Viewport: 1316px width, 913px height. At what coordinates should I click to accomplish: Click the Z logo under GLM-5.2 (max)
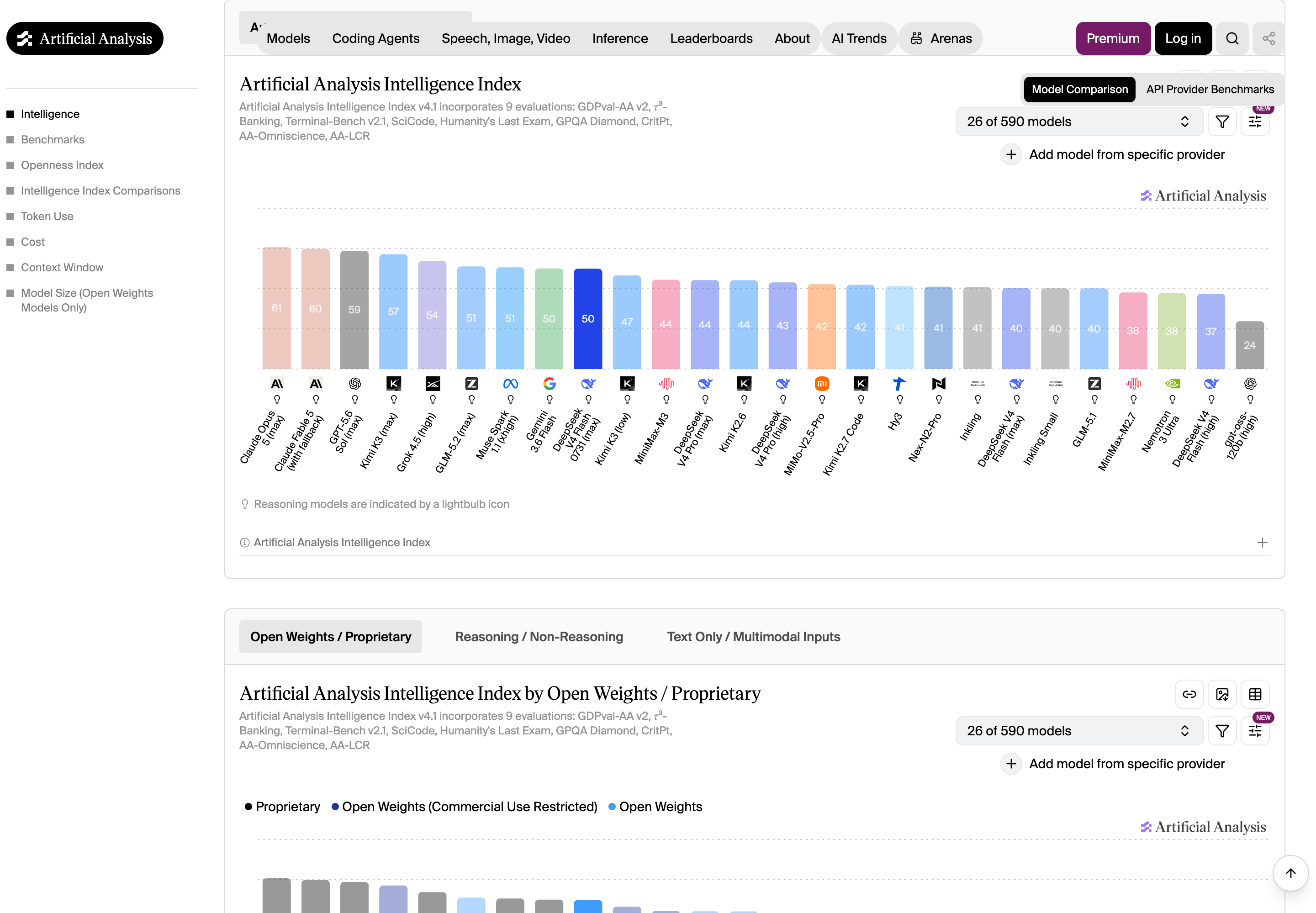(471, 384)
